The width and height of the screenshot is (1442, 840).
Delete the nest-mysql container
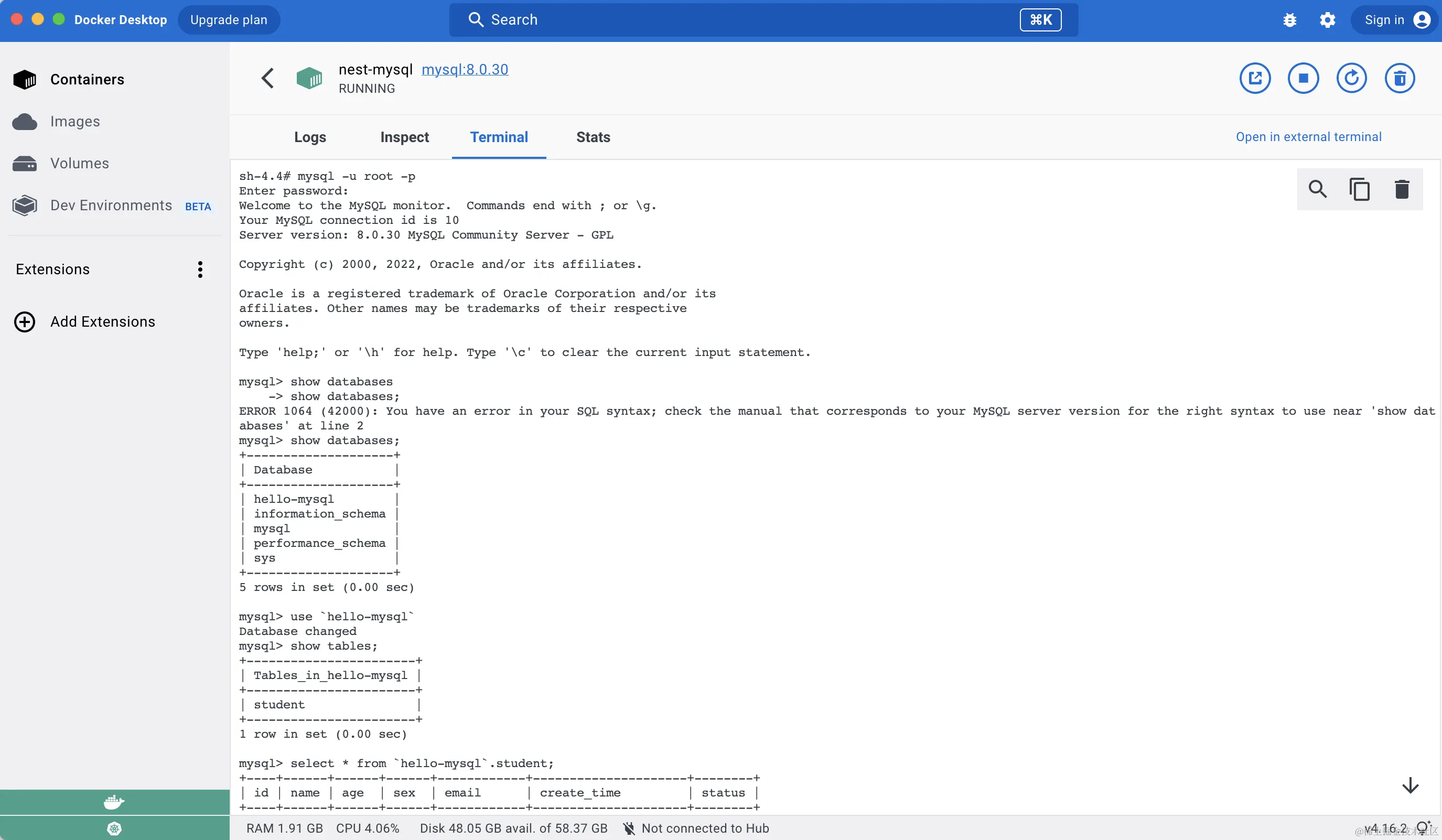coord(1399,78)
